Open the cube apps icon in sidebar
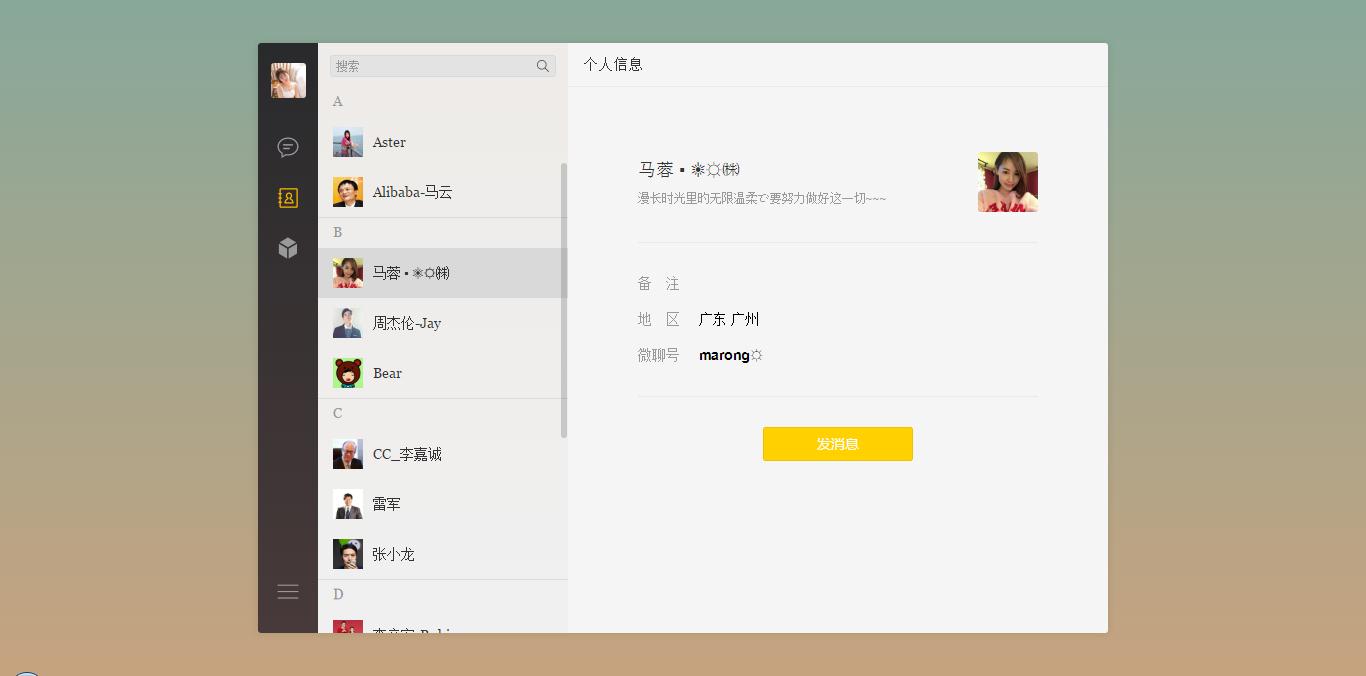This screenshot has width=1366, height=676. (288, 248)
